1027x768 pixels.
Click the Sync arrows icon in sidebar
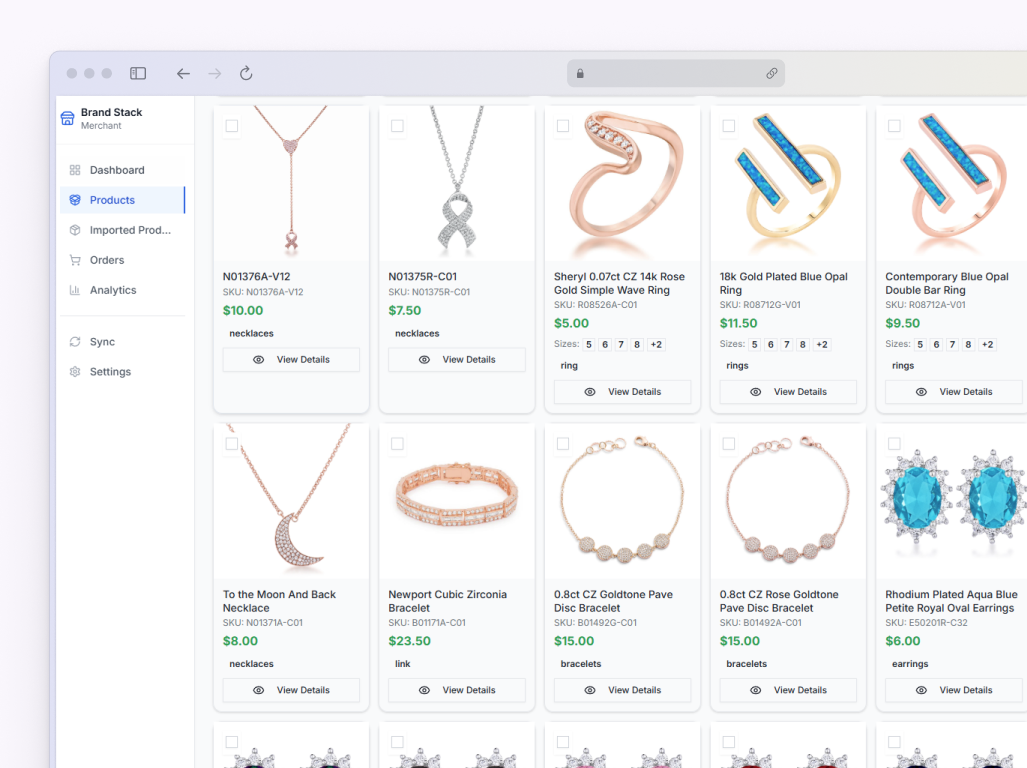click(x=75, y=342)
